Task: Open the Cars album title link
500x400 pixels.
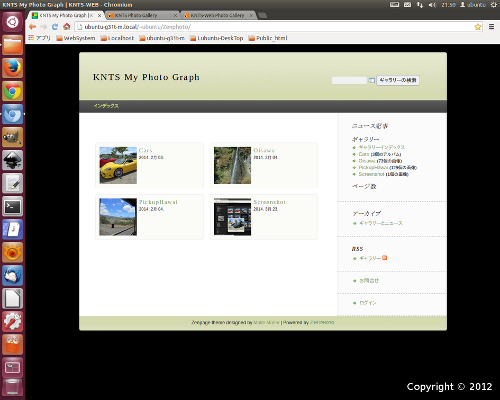Action: [145, 150]
